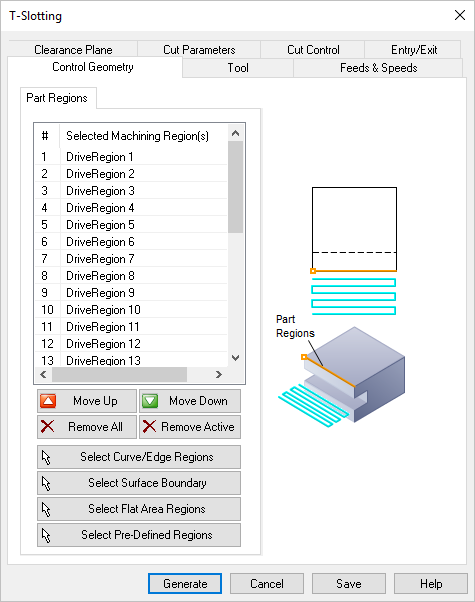The height and width of the screenshot is (602, 475).
Task: Open the Cut Control tab
Action: coord(313,50)
